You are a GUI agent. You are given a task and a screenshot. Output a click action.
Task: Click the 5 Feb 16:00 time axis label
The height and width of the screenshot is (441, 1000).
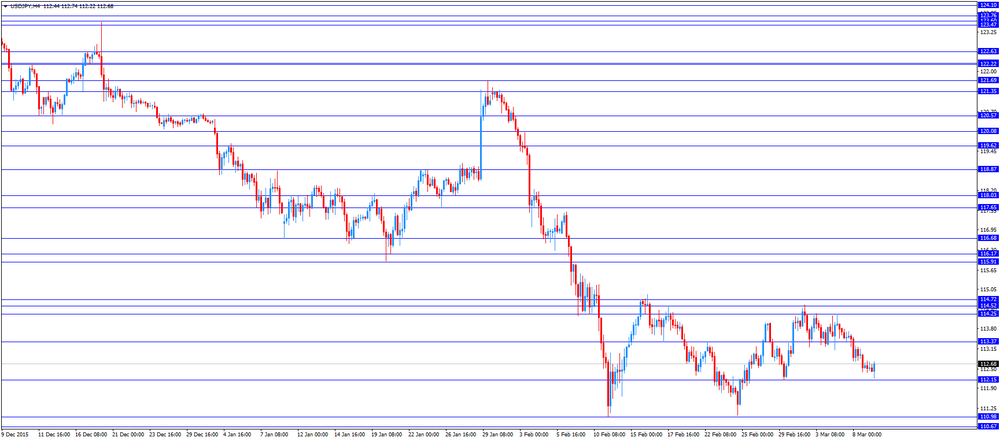(x=572, y=435)
